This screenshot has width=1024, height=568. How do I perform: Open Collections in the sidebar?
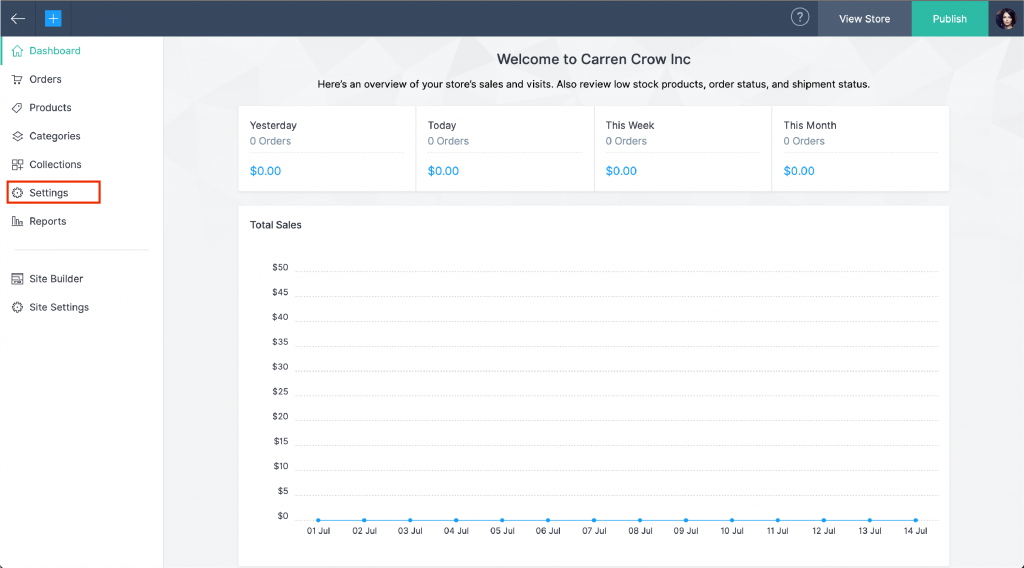[55, 164]
